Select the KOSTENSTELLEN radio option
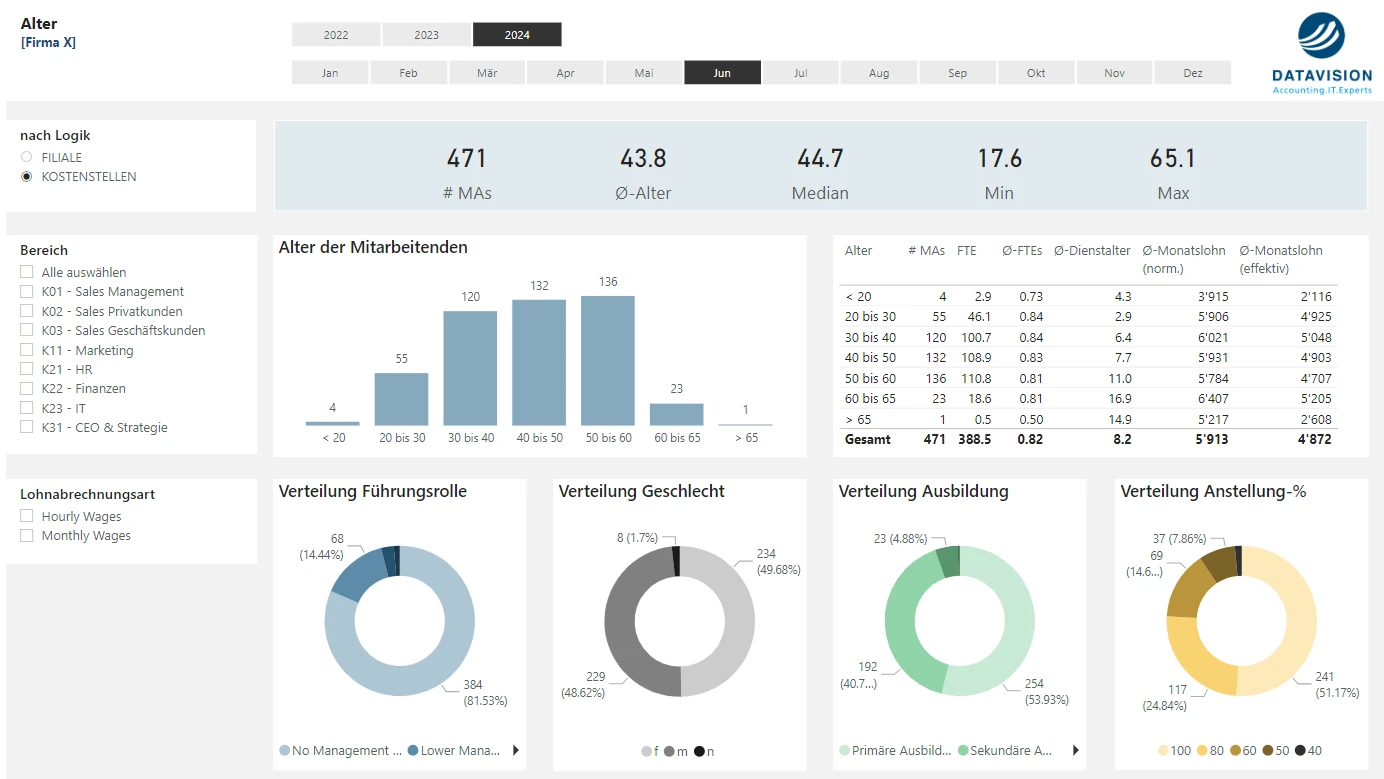 [27, 176]
